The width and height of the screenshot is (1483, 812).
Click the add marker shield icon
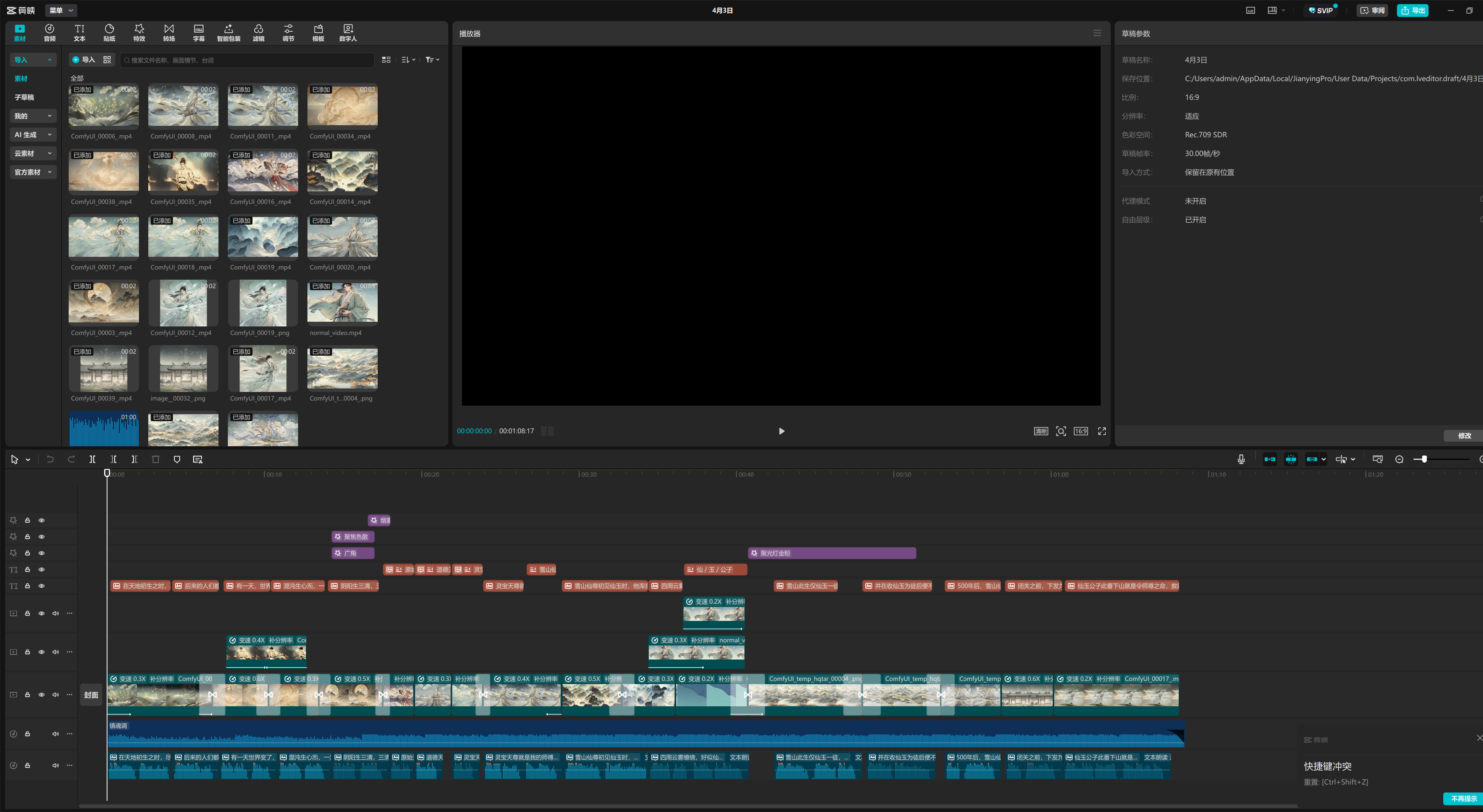(177, 459)
